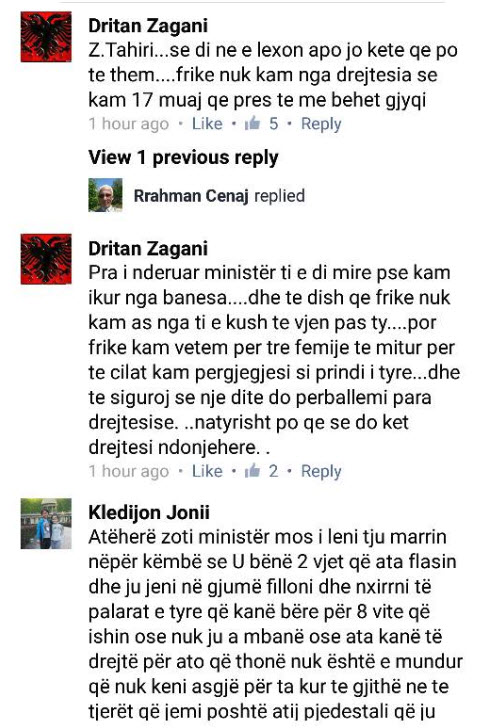Open Kledijon Jonii profile name link
This screenshot has width=503, height=728.
pyautogui.click(x=149, y=512)
